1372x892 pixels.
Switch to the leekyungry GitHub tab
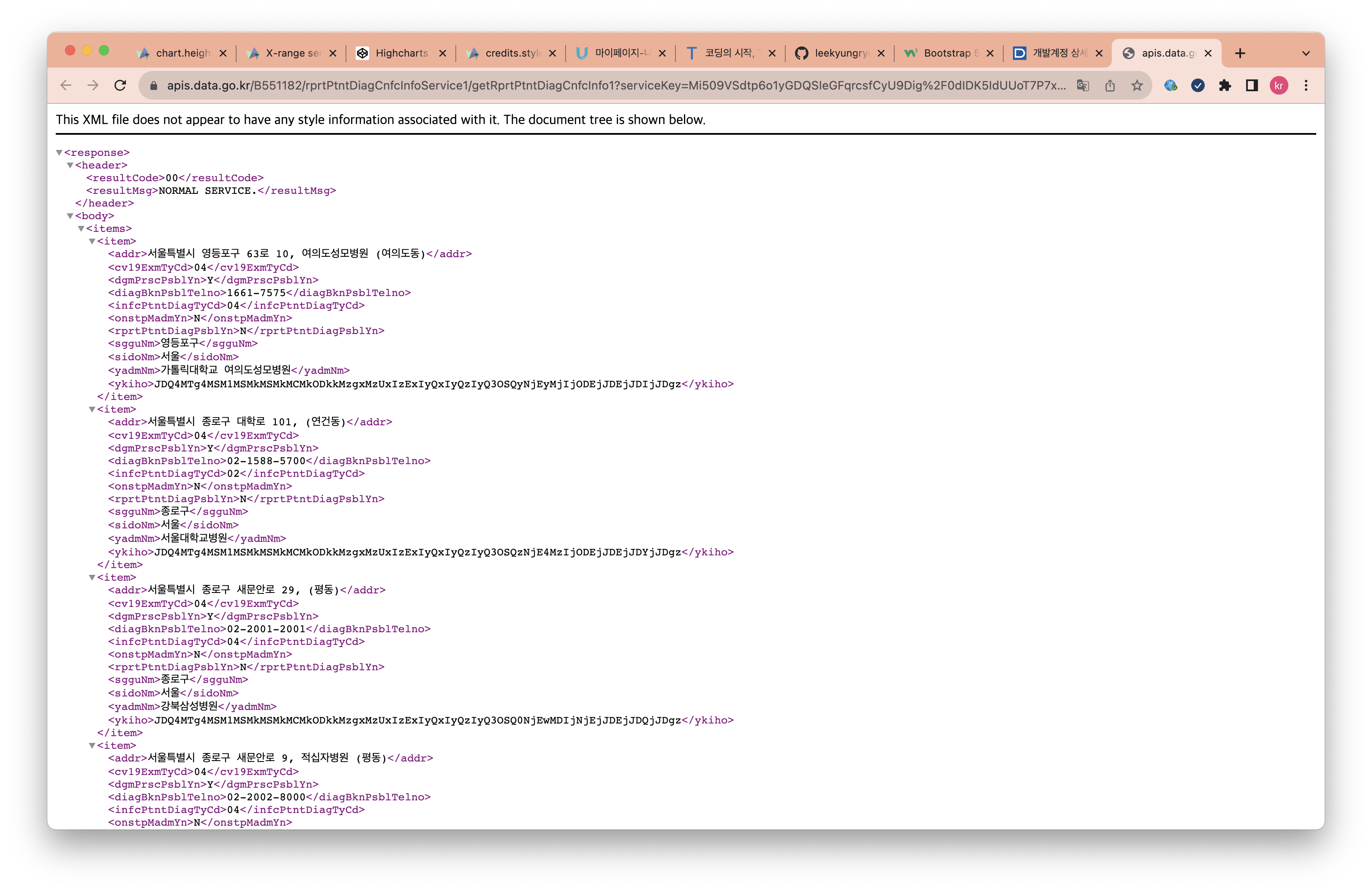pyautogui.click(x=839, y=54)
